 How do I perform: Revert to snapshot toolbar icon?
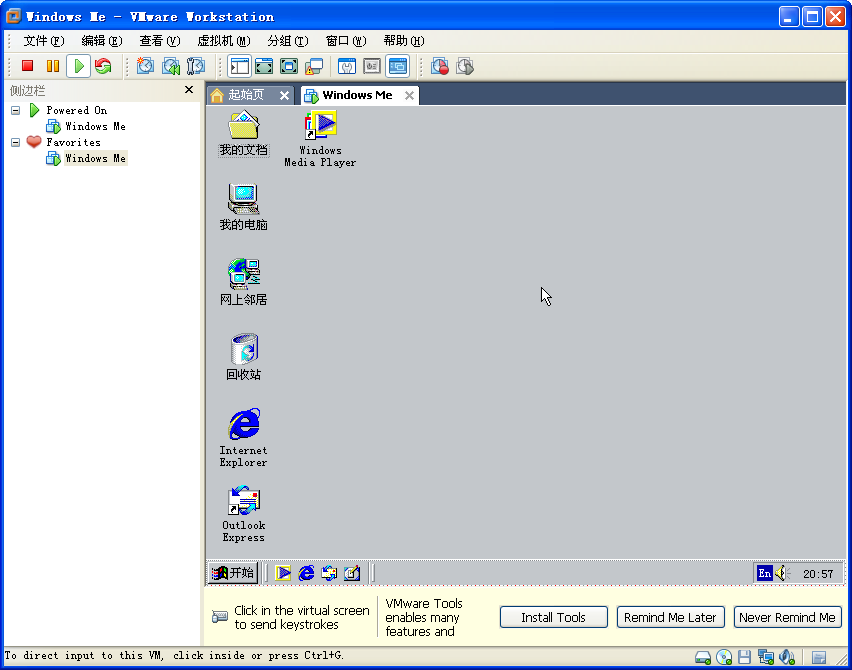(171, 66)
